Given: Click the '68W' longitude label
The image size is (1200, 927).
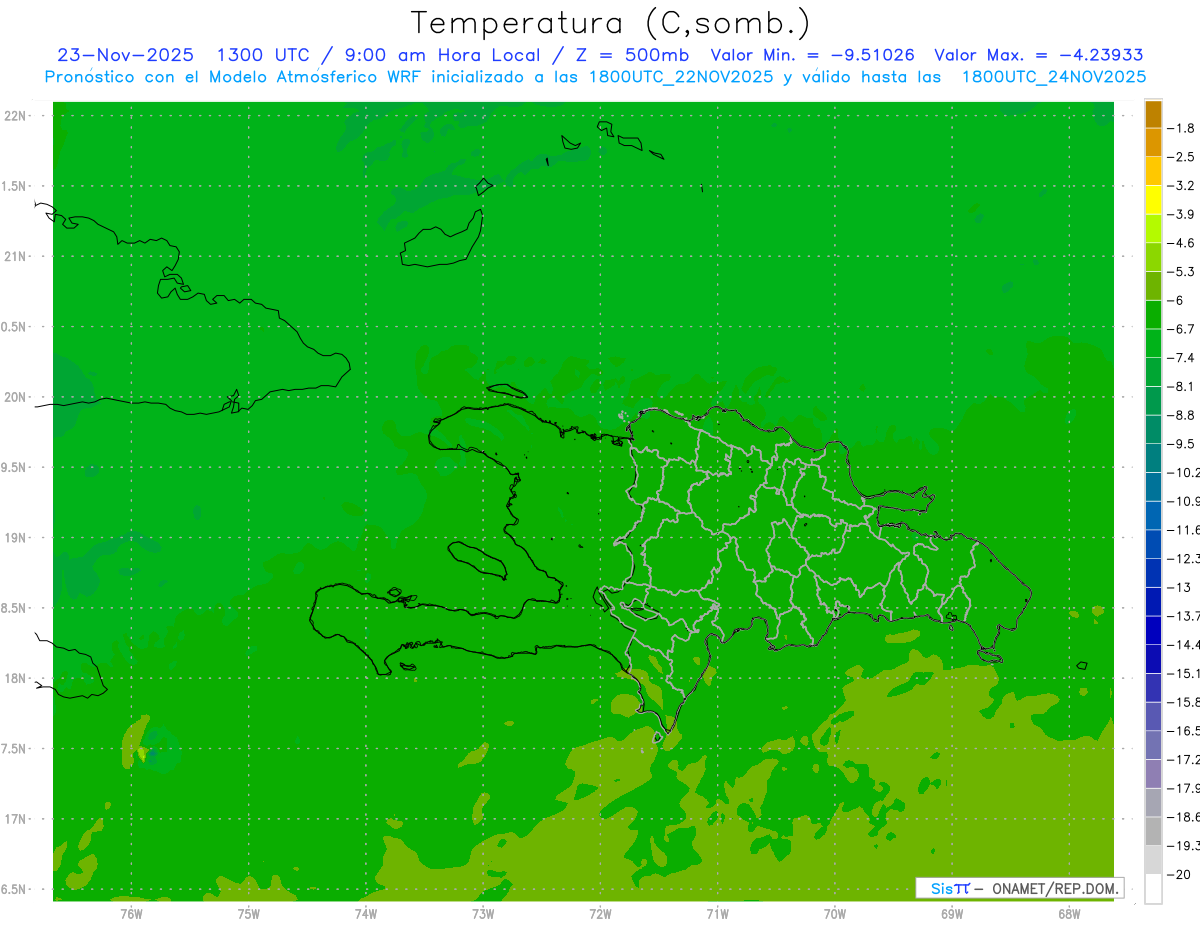Looking at the screenshot, I should (x=1069, y=914).
